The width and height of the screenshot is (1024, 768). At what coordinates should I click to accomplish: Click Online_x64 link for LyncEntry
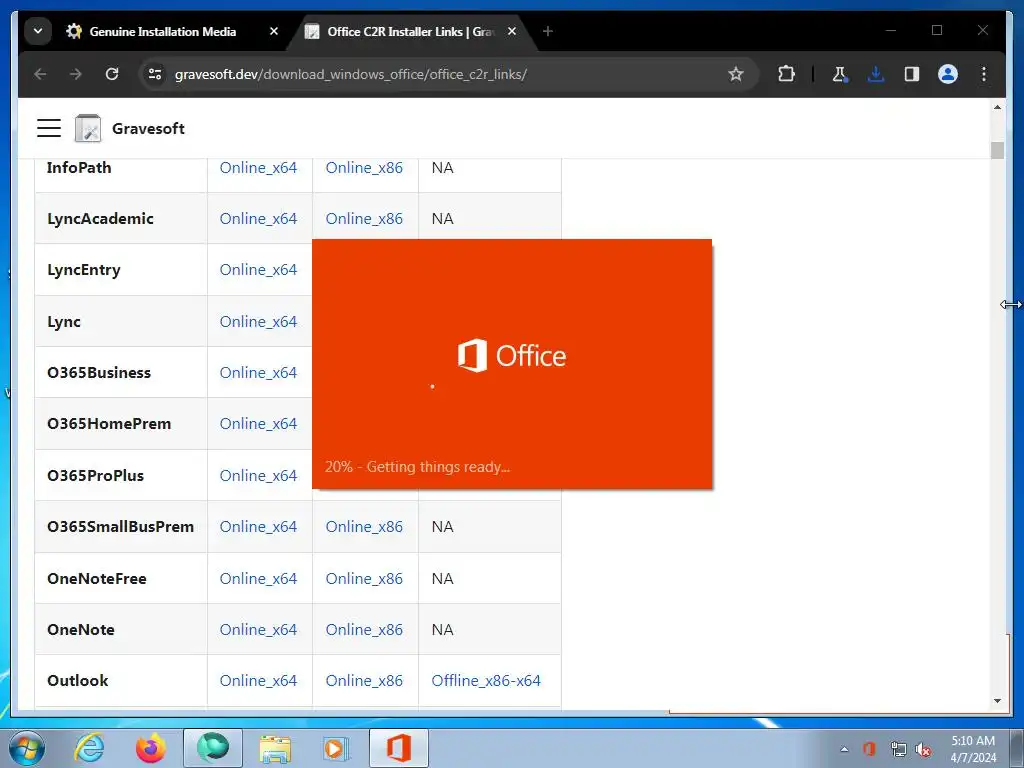point(258,270)
